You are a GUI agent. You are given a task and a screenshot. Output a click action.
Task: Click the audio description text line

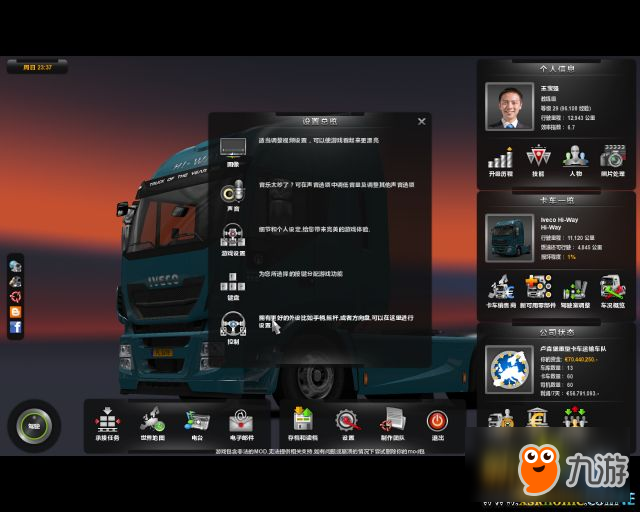point(336,185)
